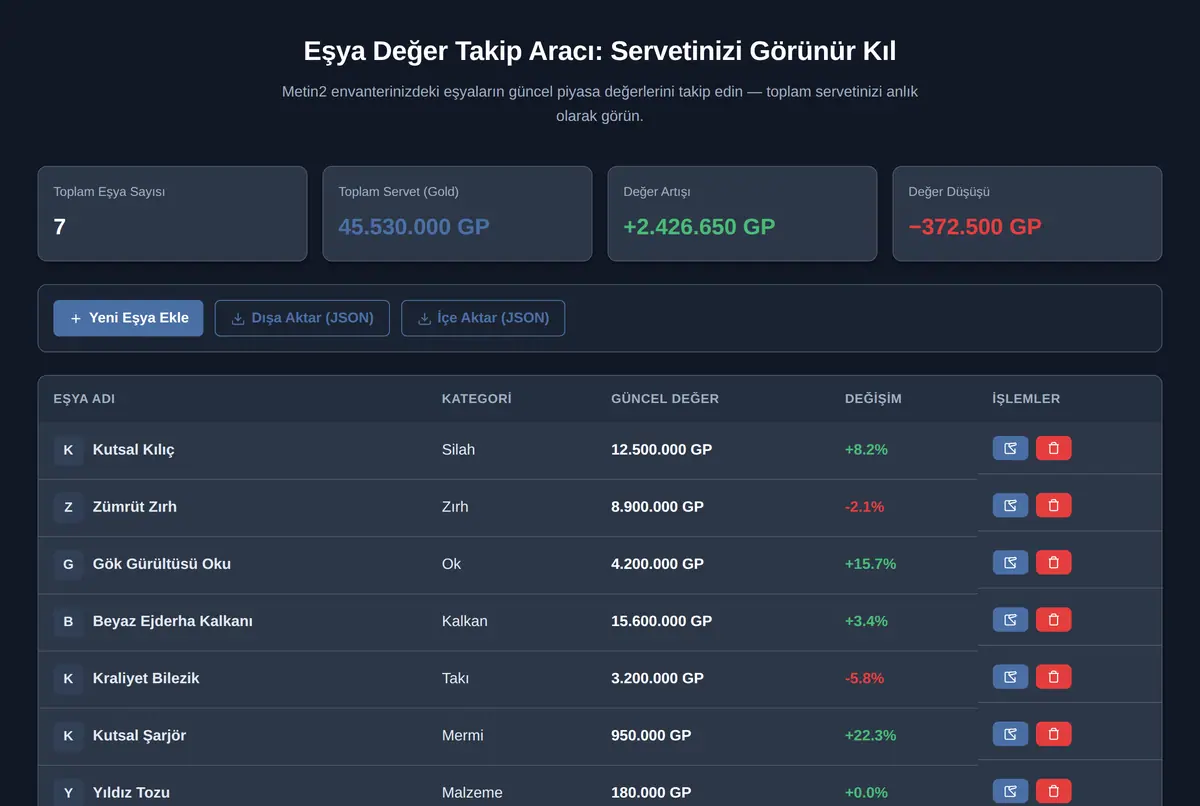Edit the Kutsal Şarjör item
Viewport: 1200px width, 806px height.
tap(1010, 734)
